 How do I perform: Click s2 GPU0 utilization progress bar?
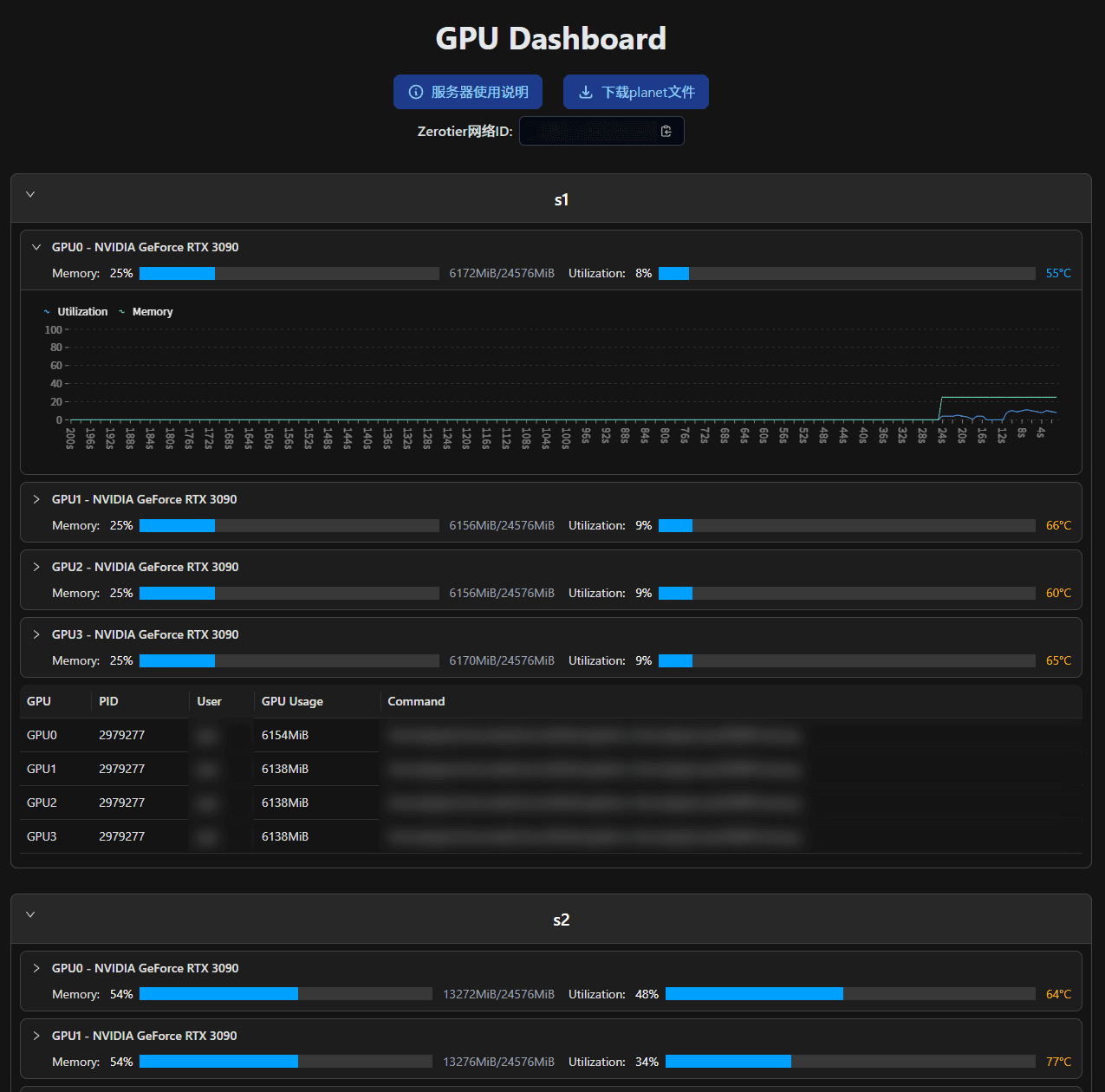click(849, 994)
